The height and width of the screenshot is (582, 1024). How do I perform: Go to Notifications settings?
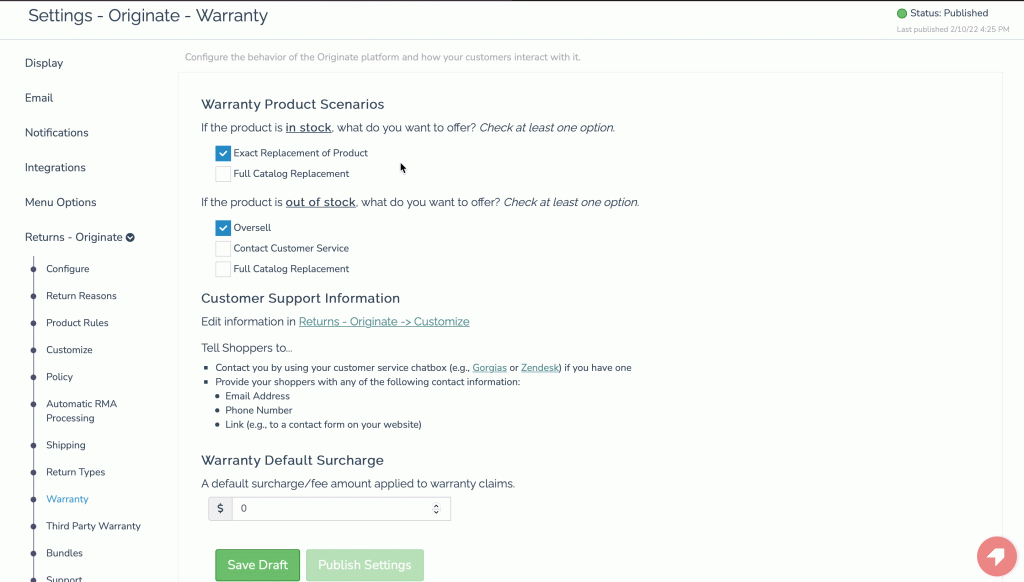pos(57,133)
